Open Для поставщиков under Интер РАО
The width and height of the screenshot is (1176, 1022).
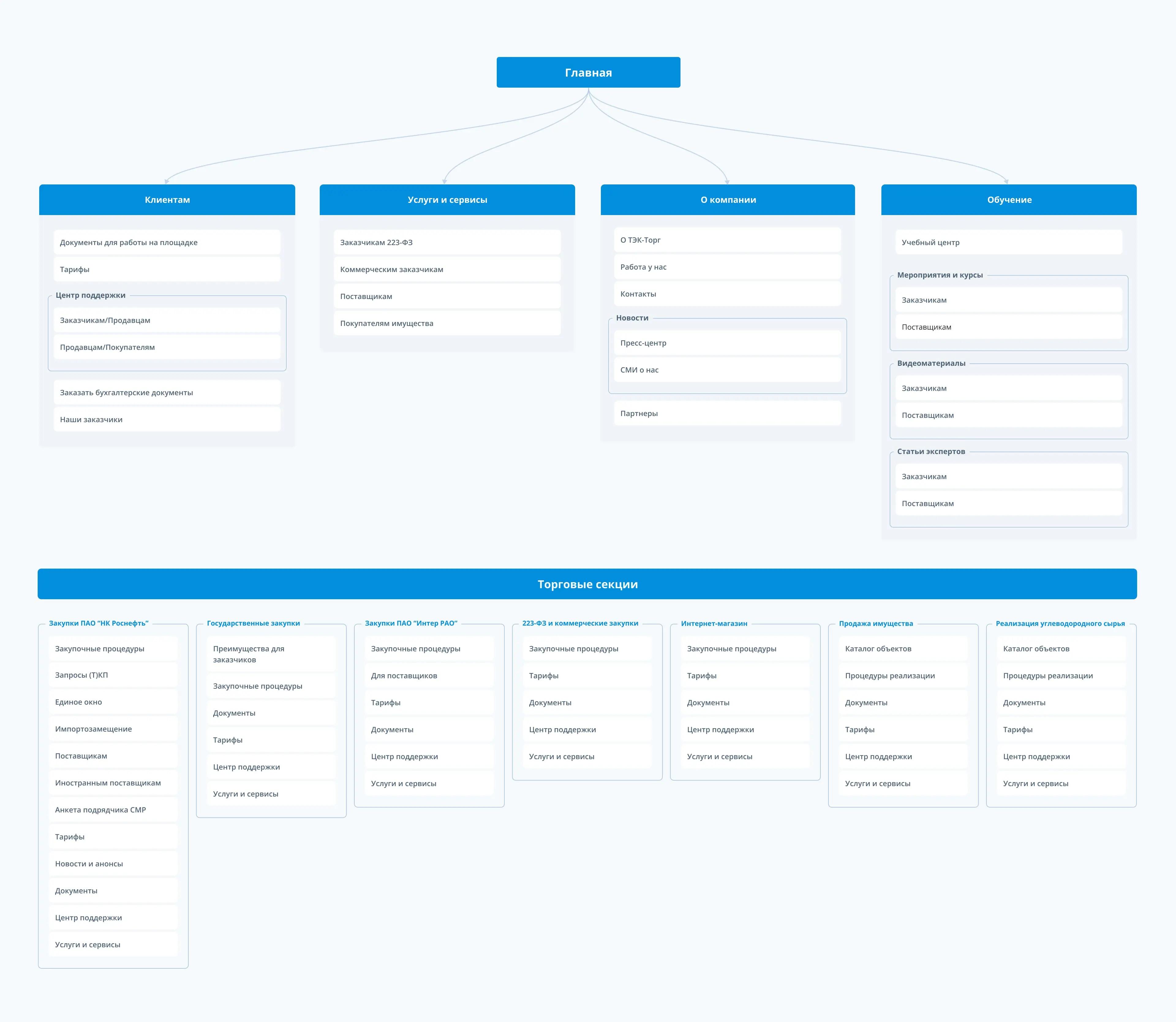[x=429, y=676]
